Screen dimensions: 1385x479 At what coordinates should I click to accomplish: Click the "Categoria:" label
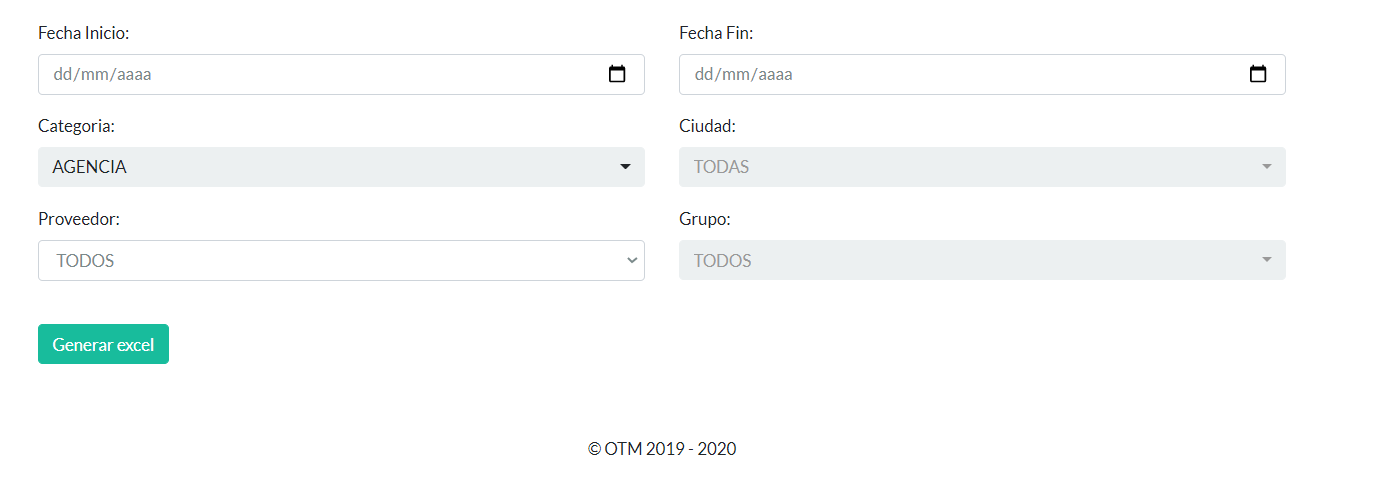tap(76, 126)
